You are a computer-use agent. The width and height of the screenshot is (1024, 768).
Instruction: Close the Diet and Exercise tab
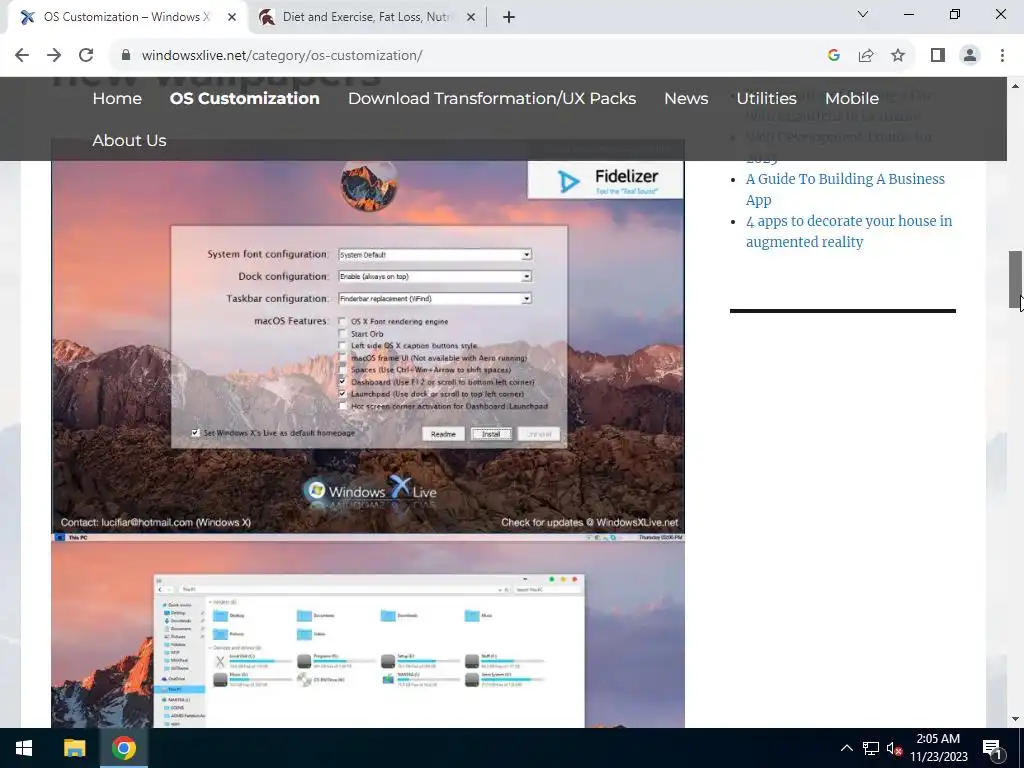pos(471,18)
